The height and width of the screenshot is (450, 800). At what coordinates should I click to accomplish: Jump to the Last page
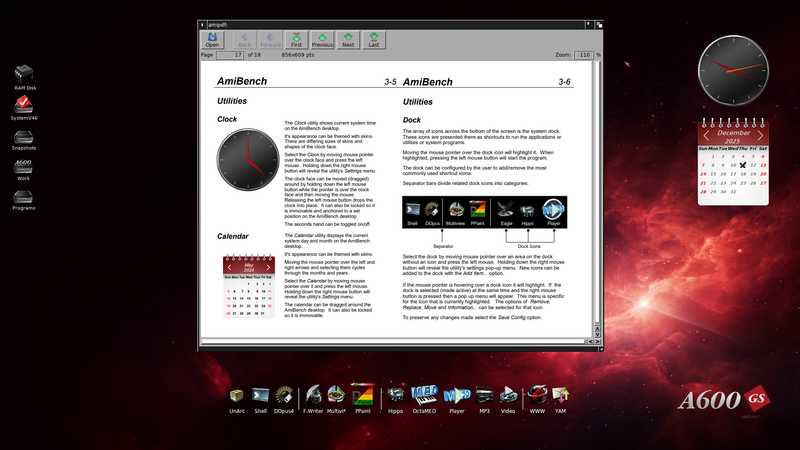[x=374, y=39]
